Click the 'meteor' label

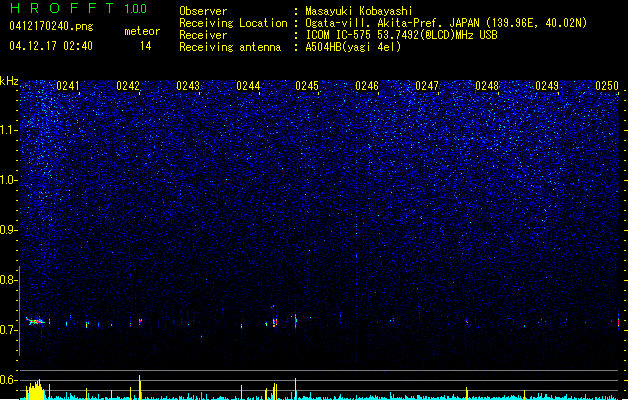click(142, 31)
